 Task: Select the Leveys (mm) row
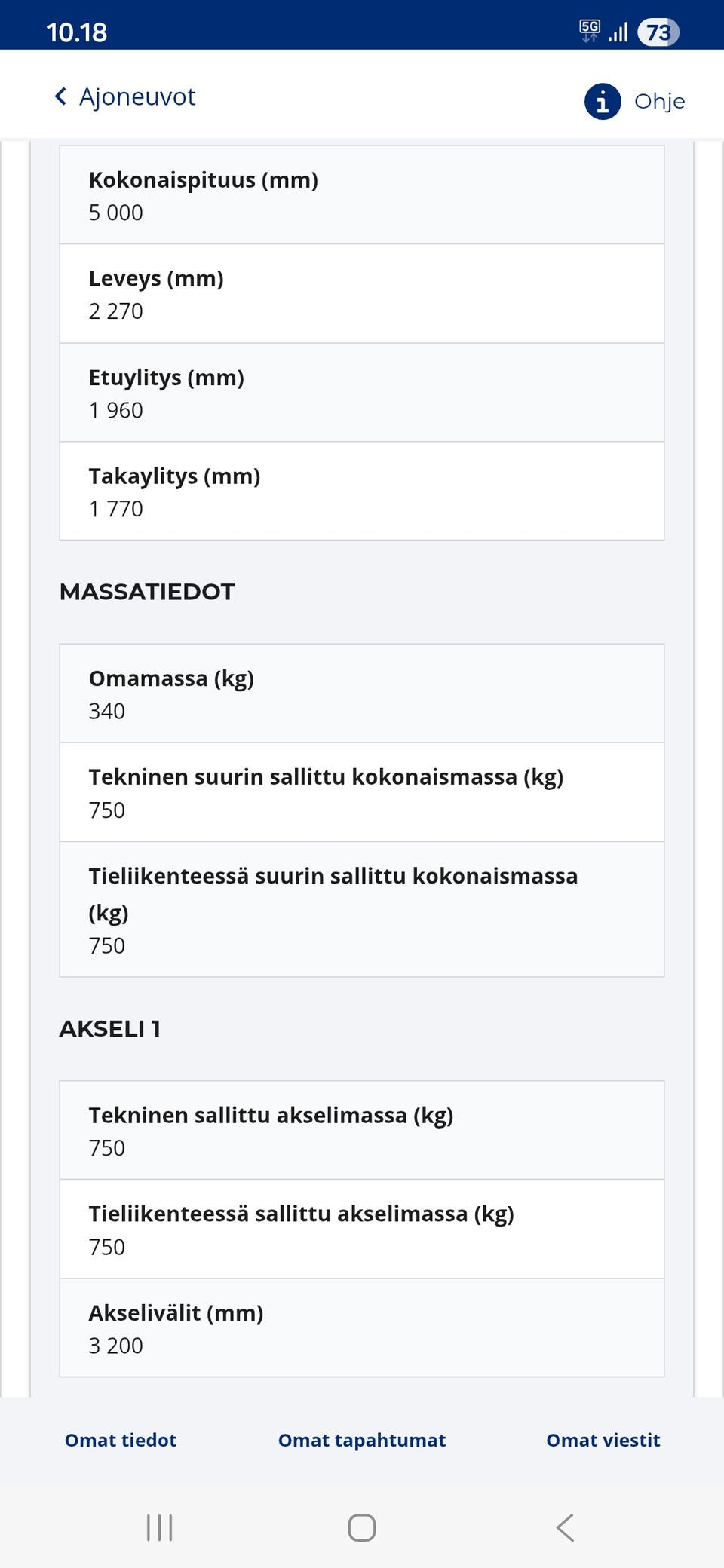point(361,293)
